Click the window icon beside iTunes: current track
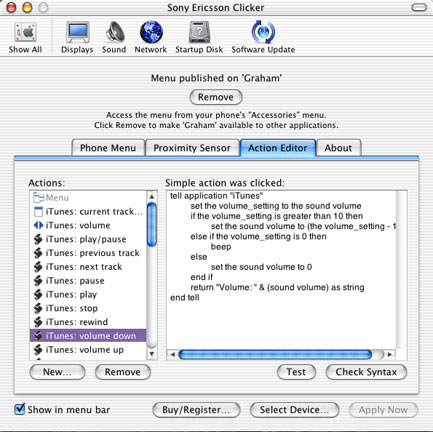Image resolution: width=433 pixels, height=432 pixels. 38,212
